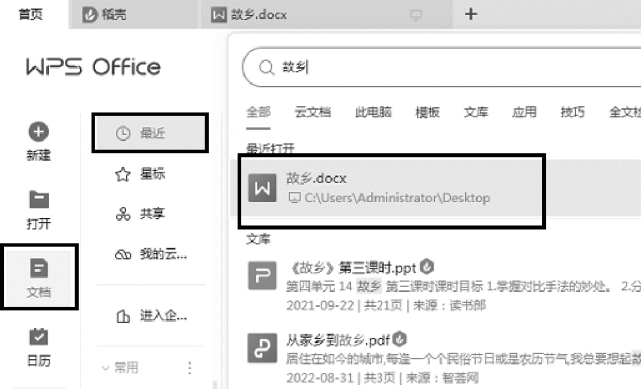Screen dimensions: 641x389
Task: Open the 日历 calendar icon
Action: [39, 337]
